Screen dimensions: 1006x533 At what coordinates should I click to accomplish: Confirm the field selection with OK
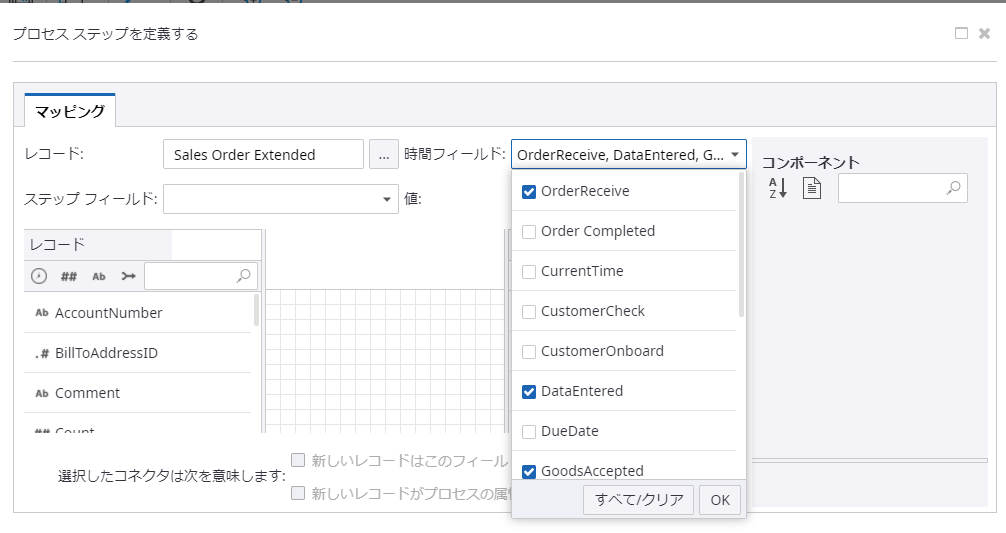(720, 500)
